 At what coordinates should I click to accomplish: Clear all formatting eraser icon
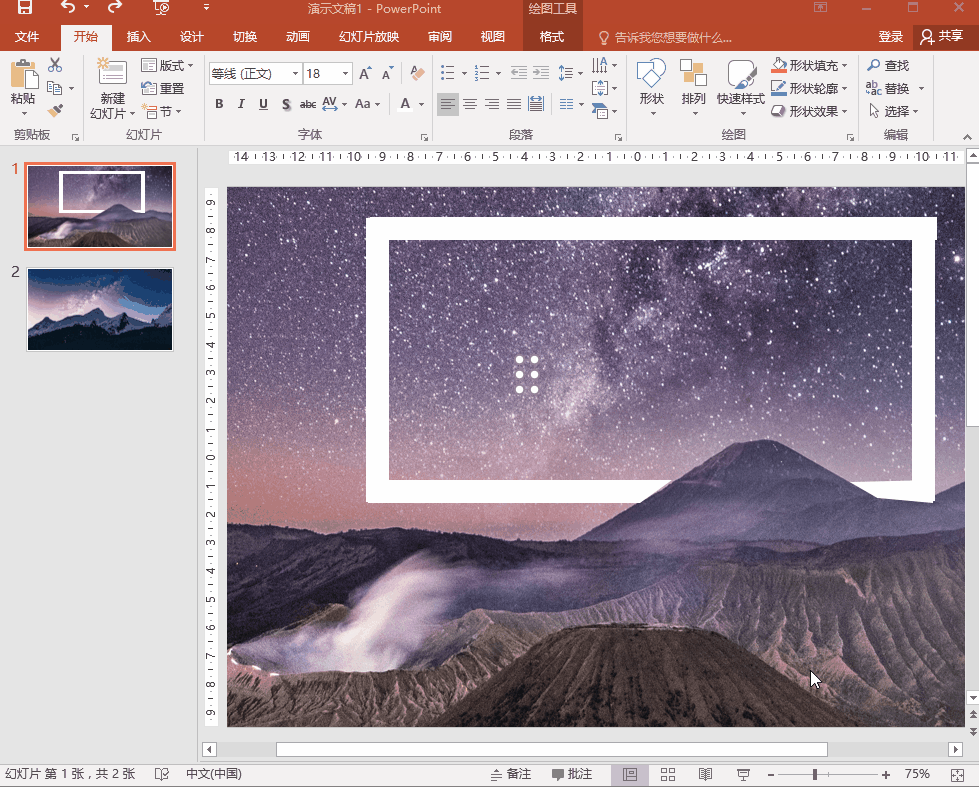point(417,74)
